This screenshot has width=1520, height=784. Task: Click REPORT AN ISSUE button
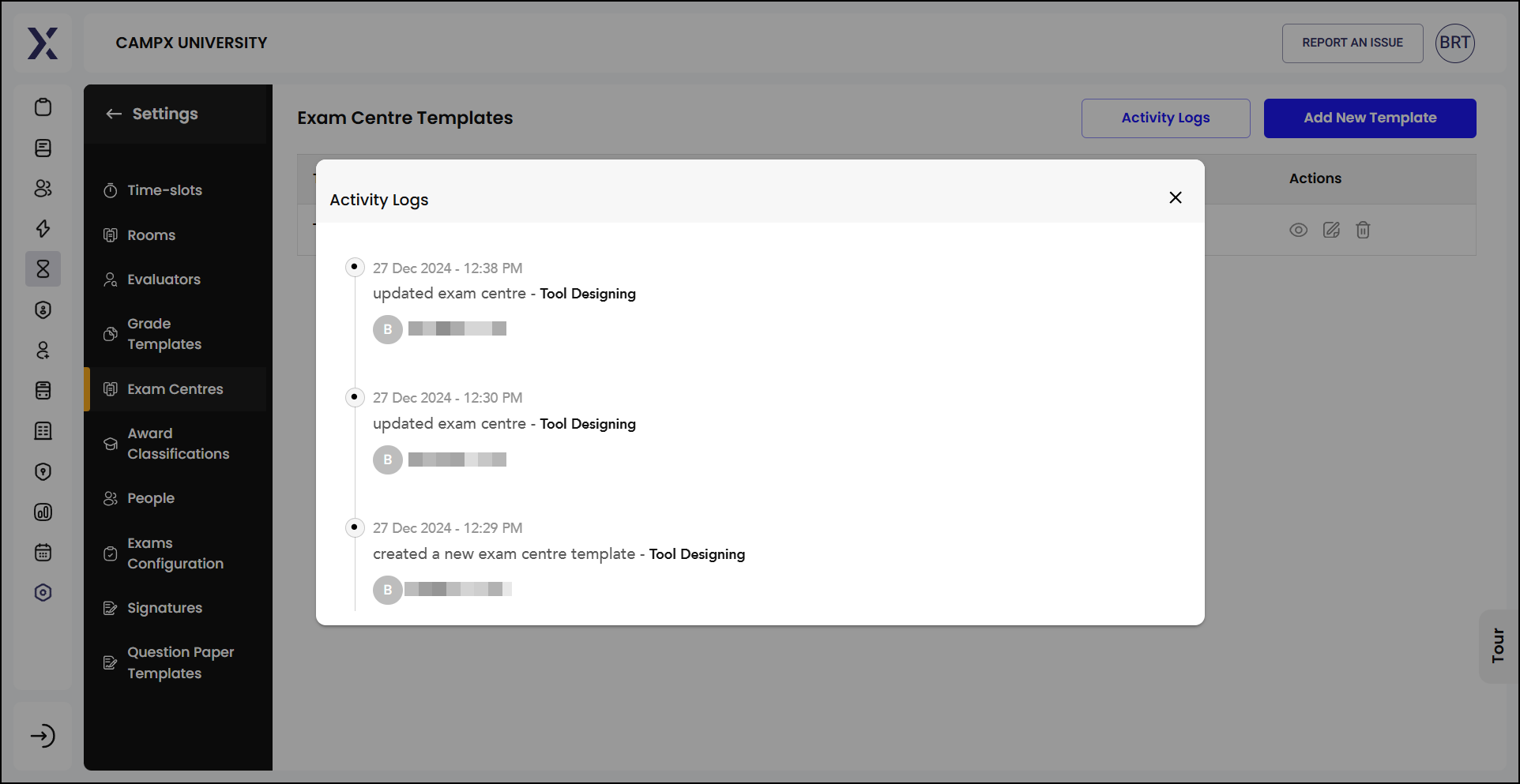[1352, 43]
